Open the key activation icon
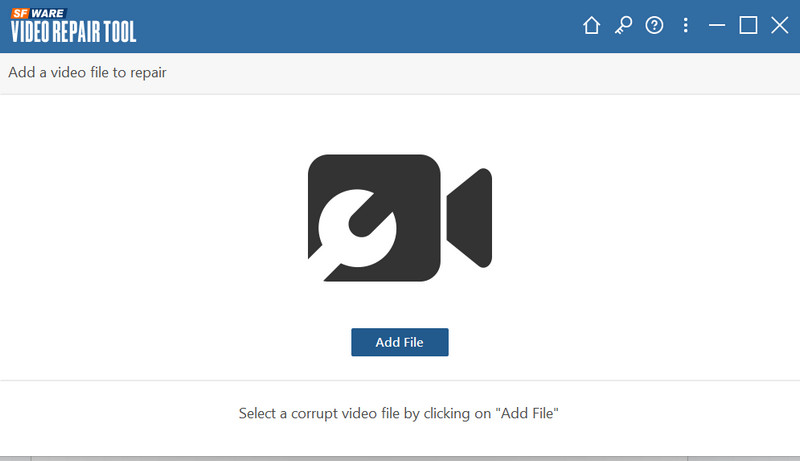This screenshot has height=461, width=800. pos(622,26)
